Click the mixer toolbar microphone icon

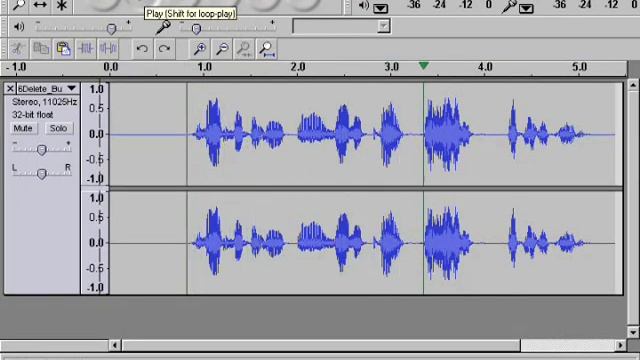click(163, 27)
